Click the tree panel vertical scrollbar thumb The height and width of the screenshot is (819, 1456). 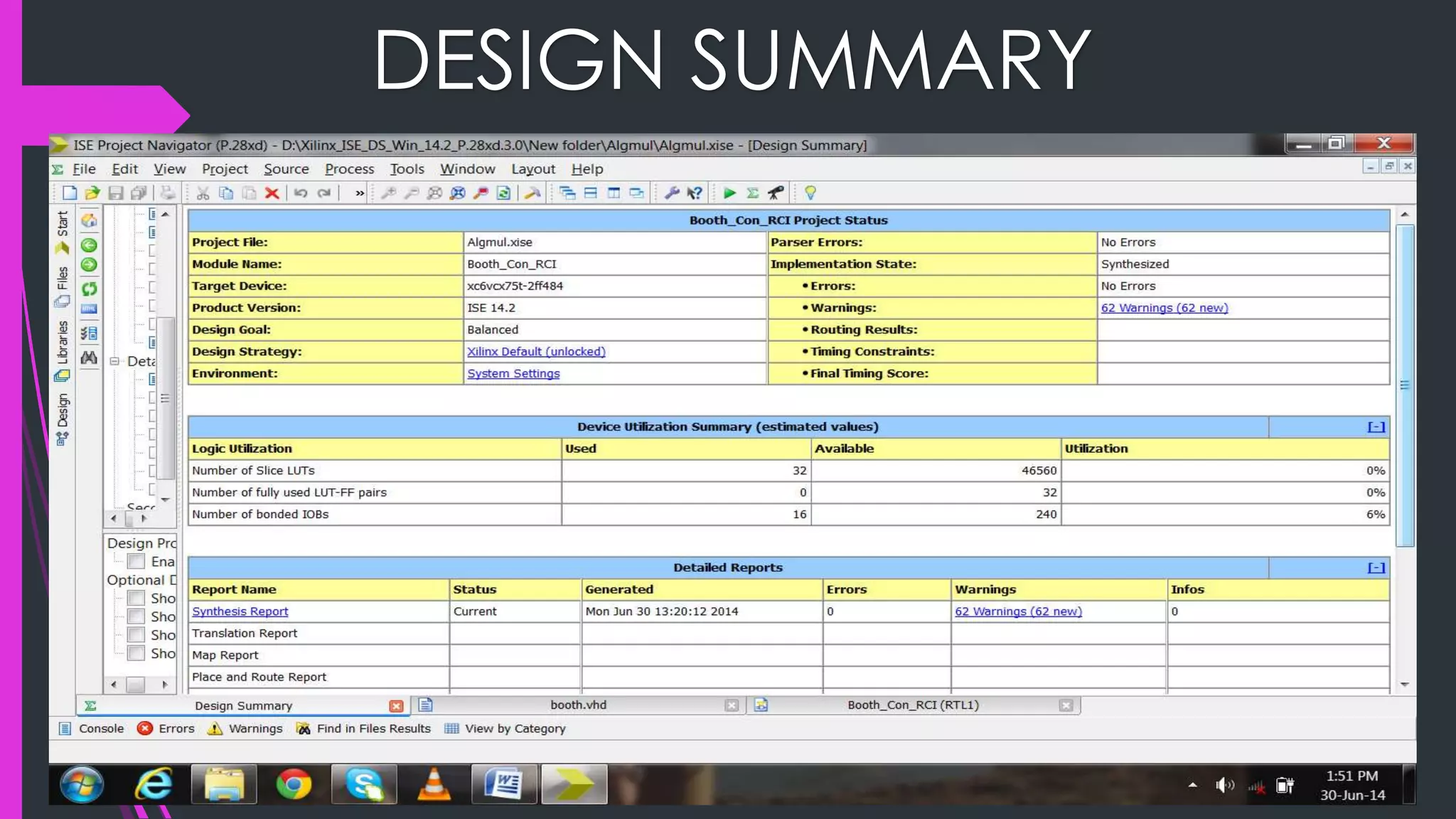coord(166,398)
